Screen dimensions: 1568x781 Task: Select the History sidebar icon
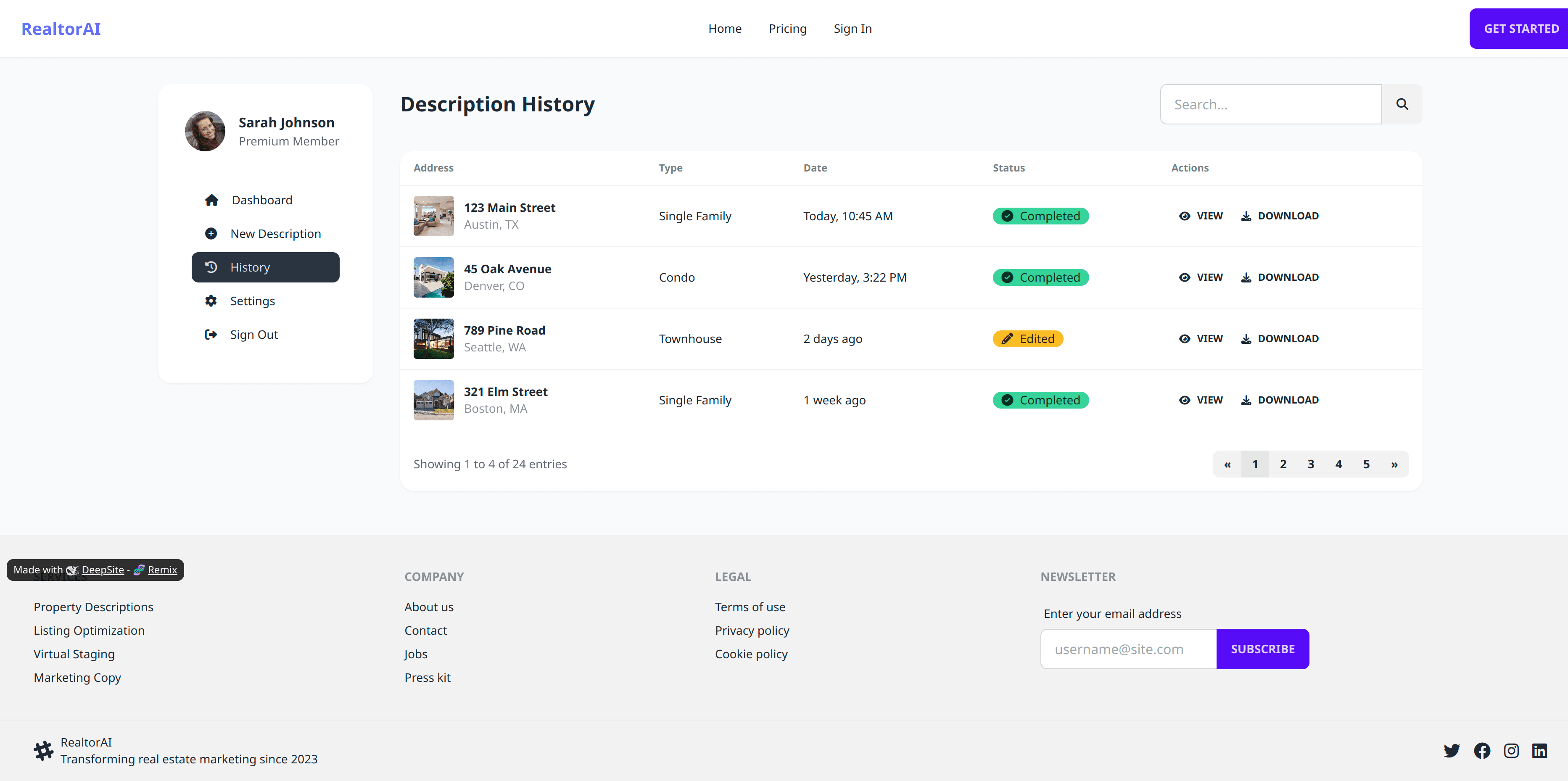coord(211,267)
